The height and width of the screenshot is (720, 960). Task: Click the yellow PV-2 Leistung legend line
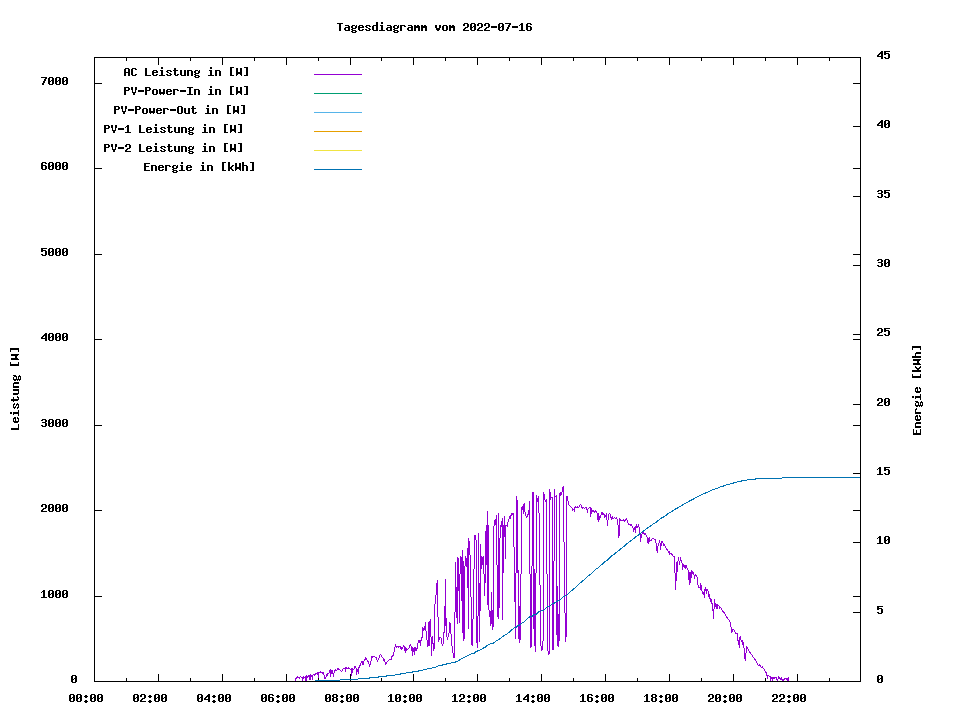coord(337,150)
